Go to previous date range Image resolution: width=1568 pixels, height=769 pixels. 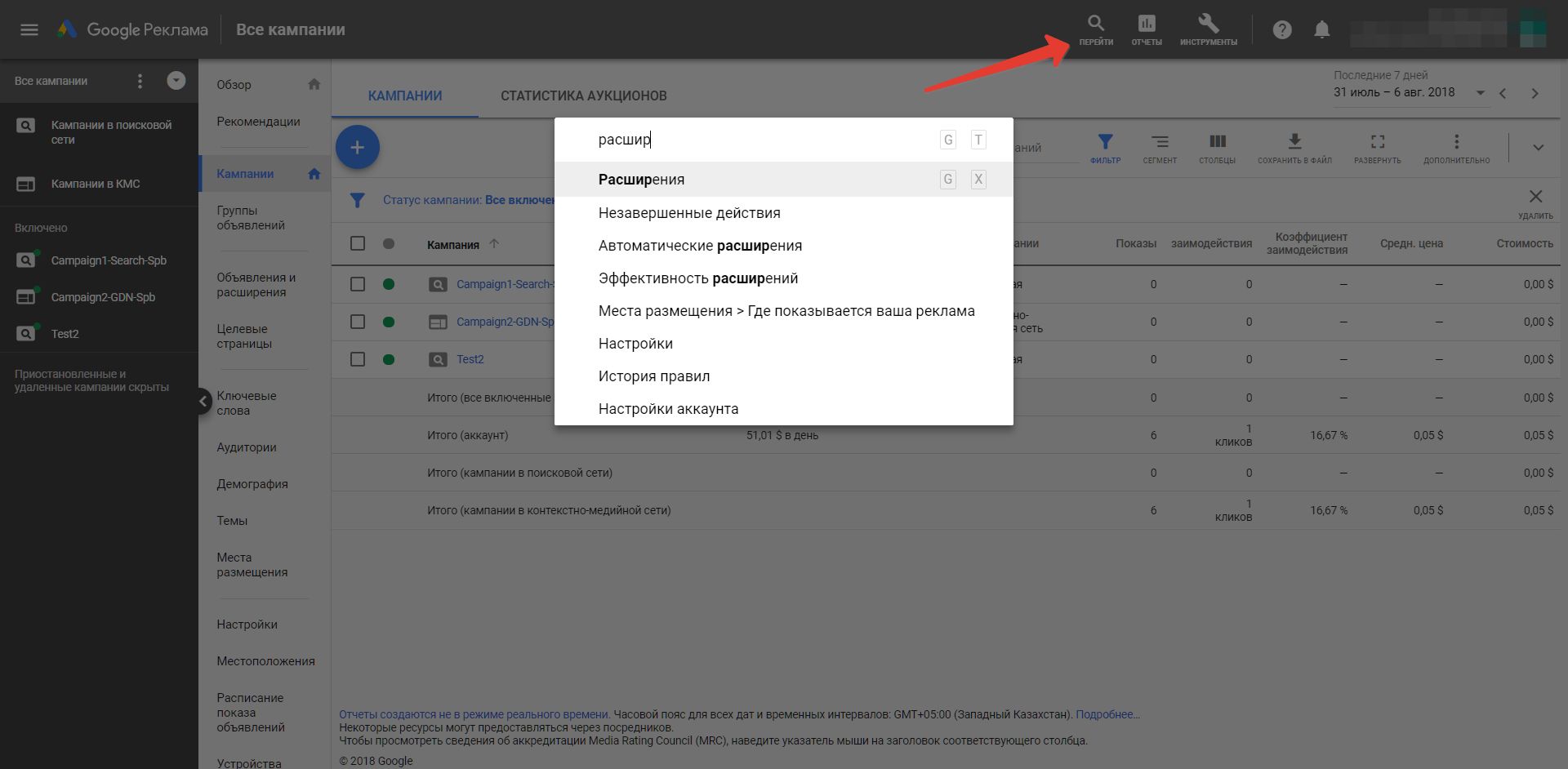click(1503, 93)
